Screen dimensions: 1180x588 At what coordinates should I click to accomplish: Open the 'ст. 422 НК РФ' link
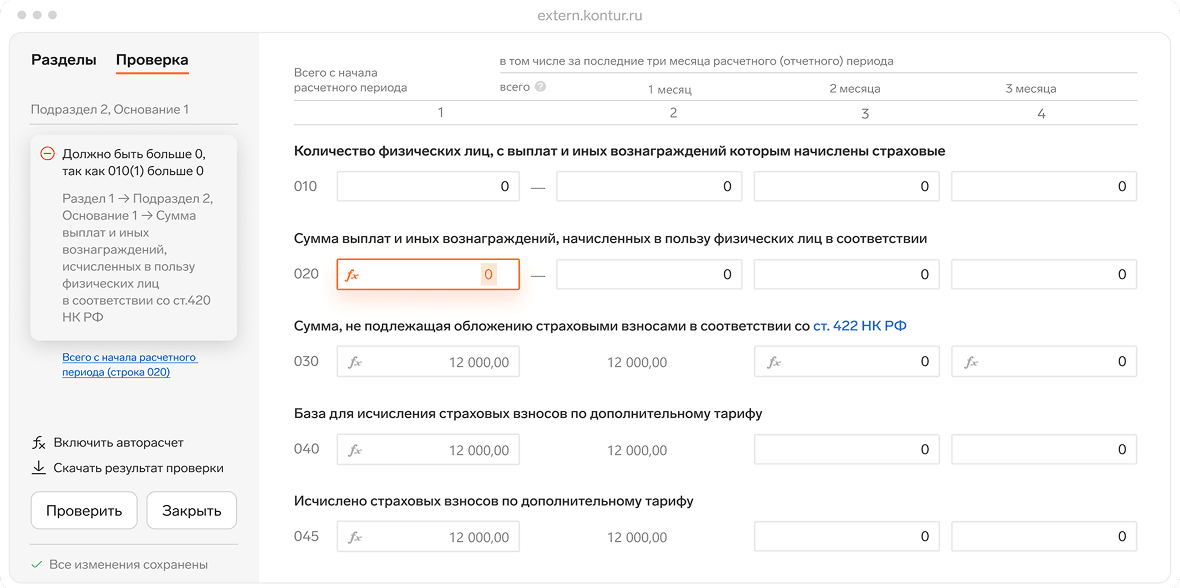coord(859,326)
